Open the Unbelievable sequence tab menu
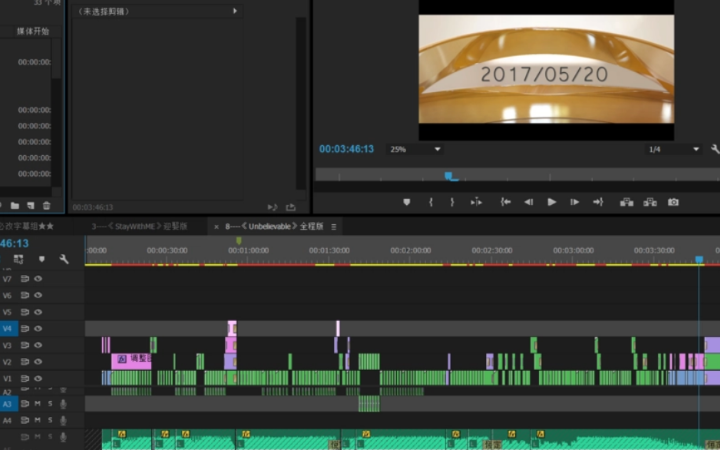The image size is (720, 450). coord(333,226)
